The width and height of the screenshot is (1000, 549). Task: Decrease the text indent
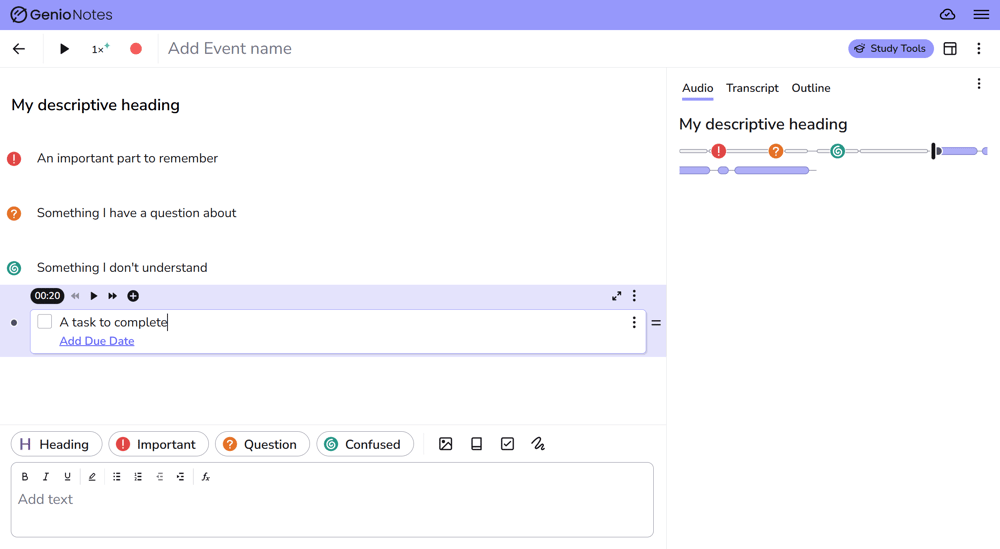[x=159, y=477]
